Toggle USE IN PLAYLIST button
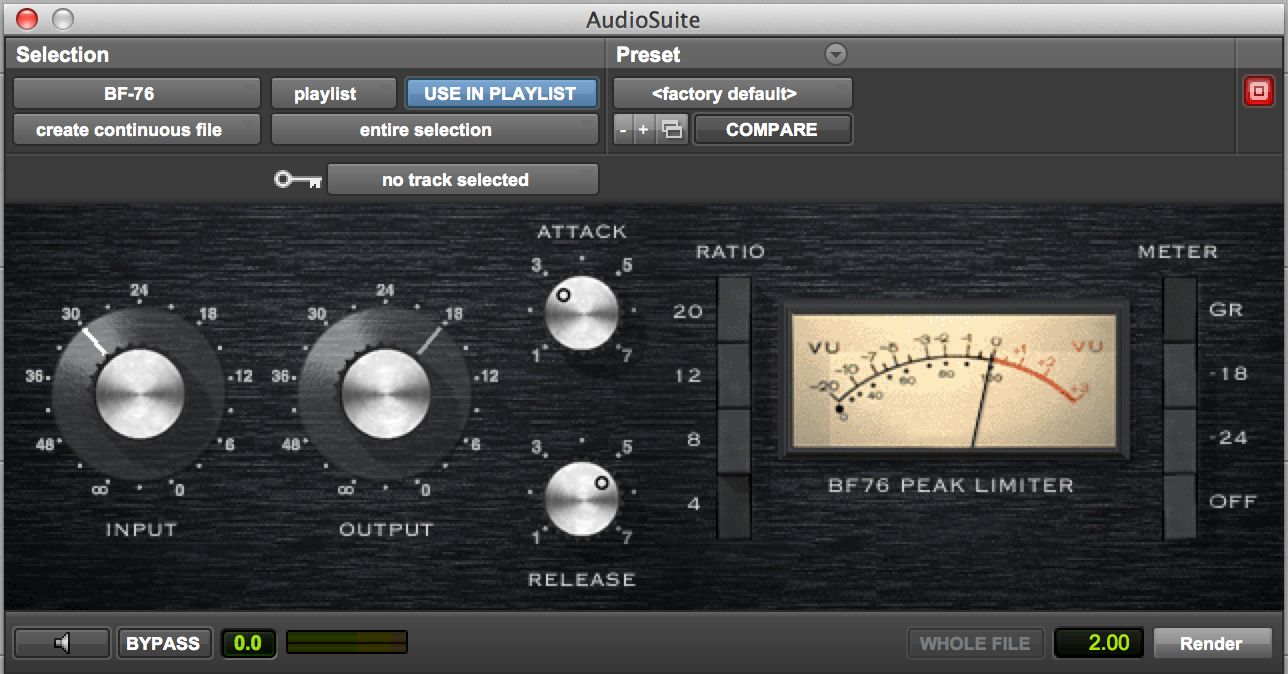The width and height of the screenshot is (1288, 674). point(500,94)
